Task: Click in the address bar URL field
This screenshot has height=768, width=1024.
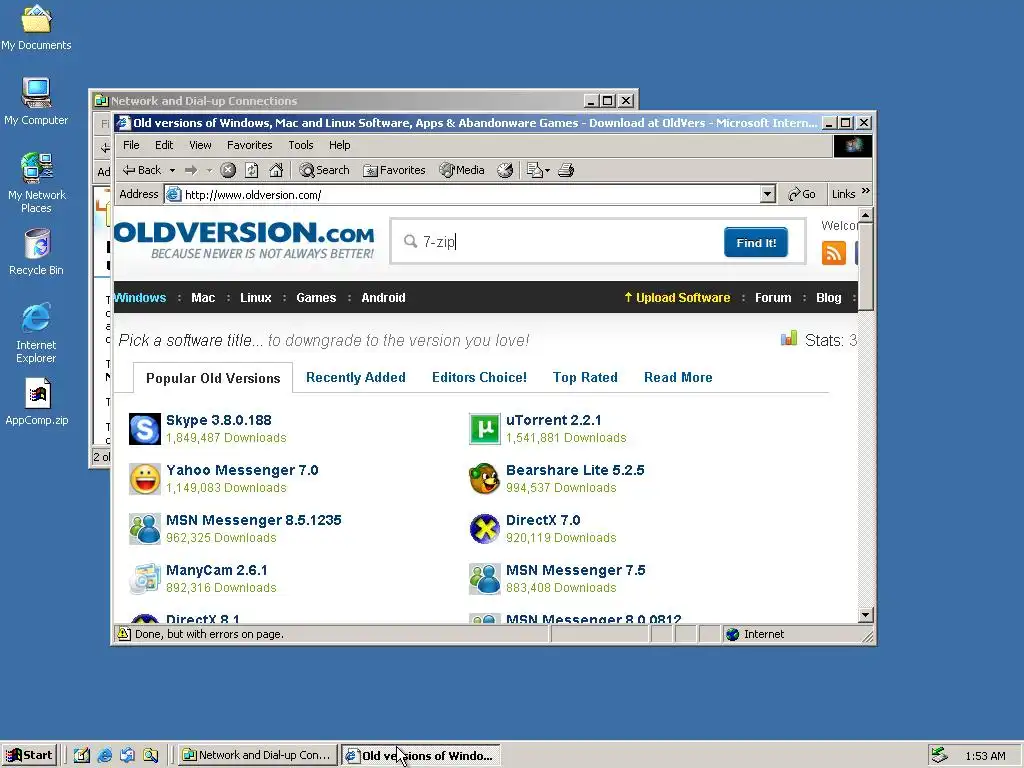Action: click(x=462, y=195)
